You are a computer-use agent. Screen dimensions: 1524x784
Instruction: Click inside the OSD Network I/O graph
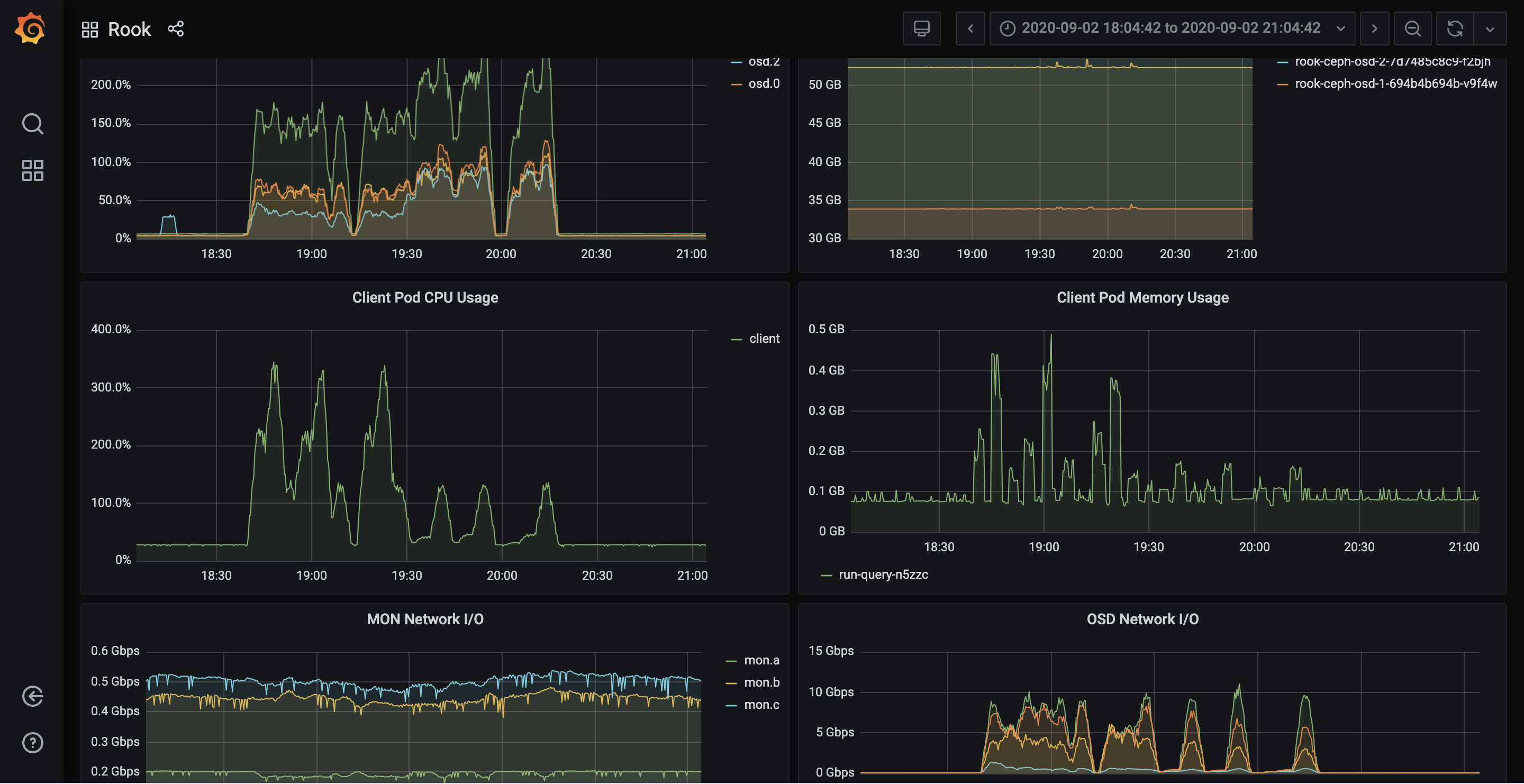[1169, 713]
